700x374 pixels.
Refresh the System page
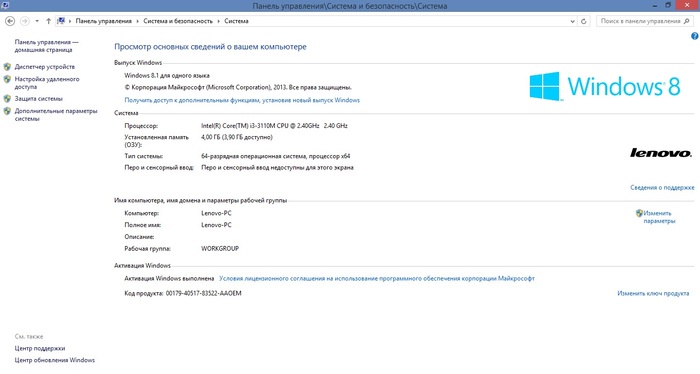(x=583, y=21)
